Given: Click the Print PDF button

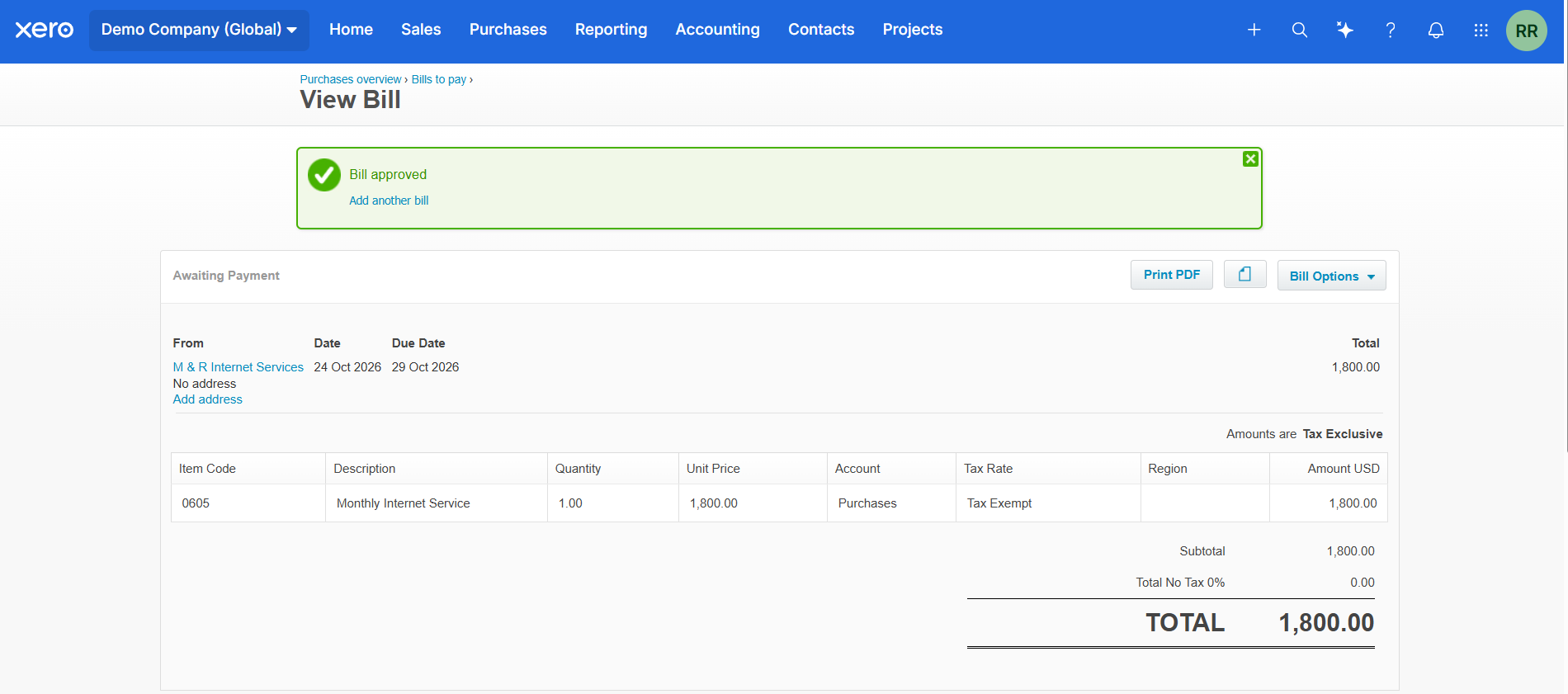Looking at the screenshot, I should pyautogui.click(x=1171, y=275).
